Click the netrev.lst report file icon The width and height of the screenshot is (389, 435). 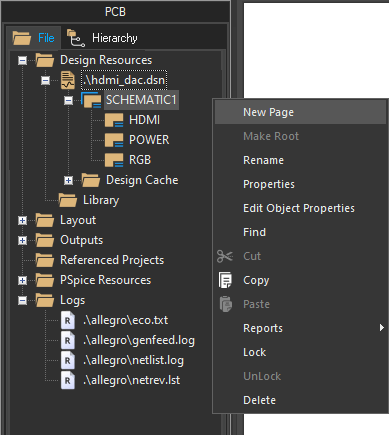pyautogui.click(x=68, y=380)
